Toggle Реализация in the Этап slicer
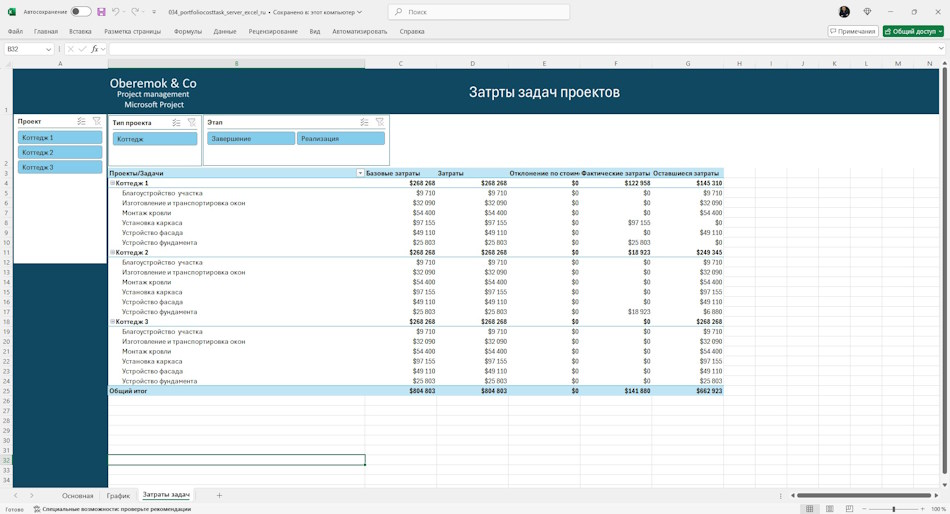This screenshot has width=950, height=514. 340,138
